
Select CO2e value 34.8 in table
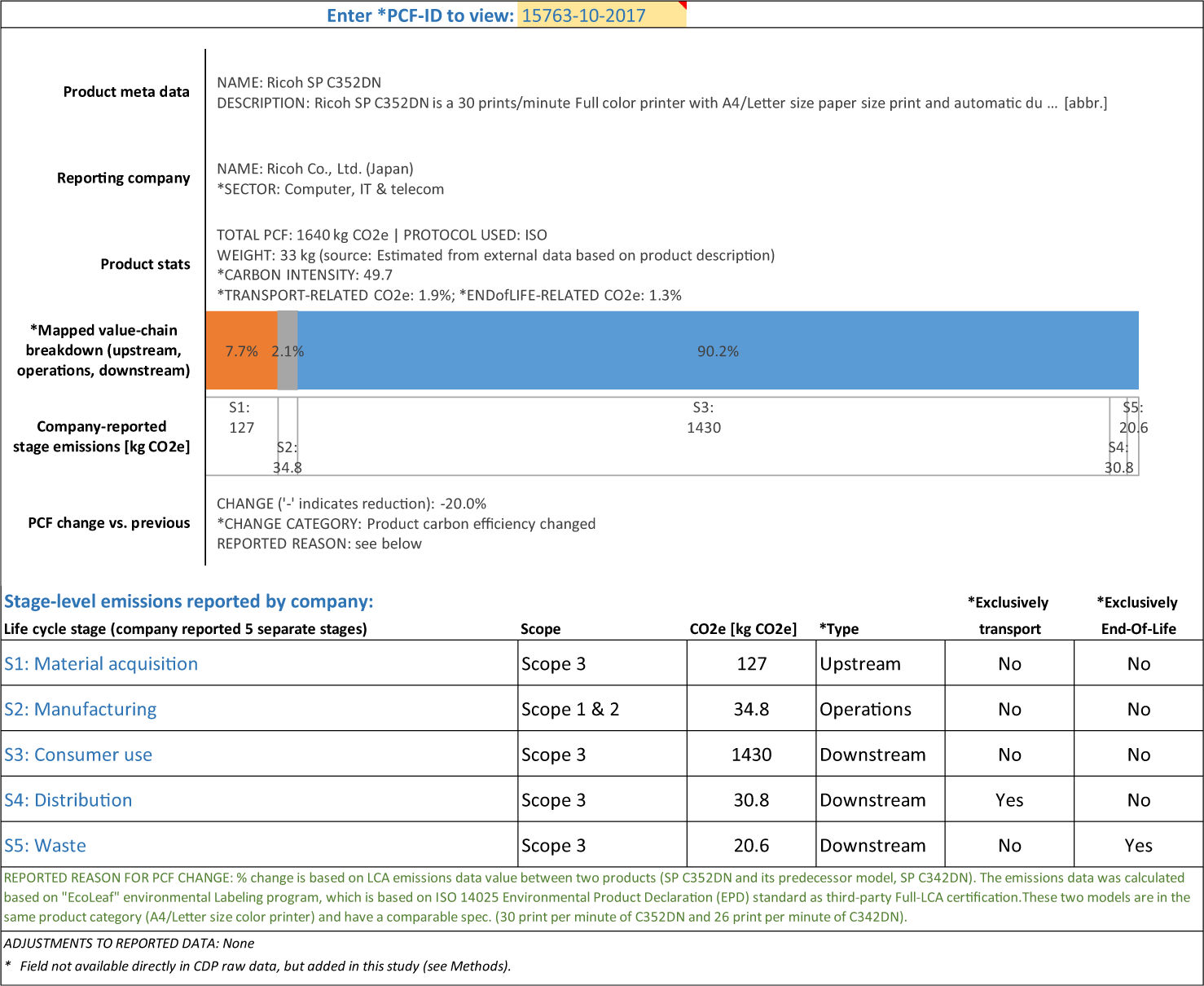click(x=751, y=709)
